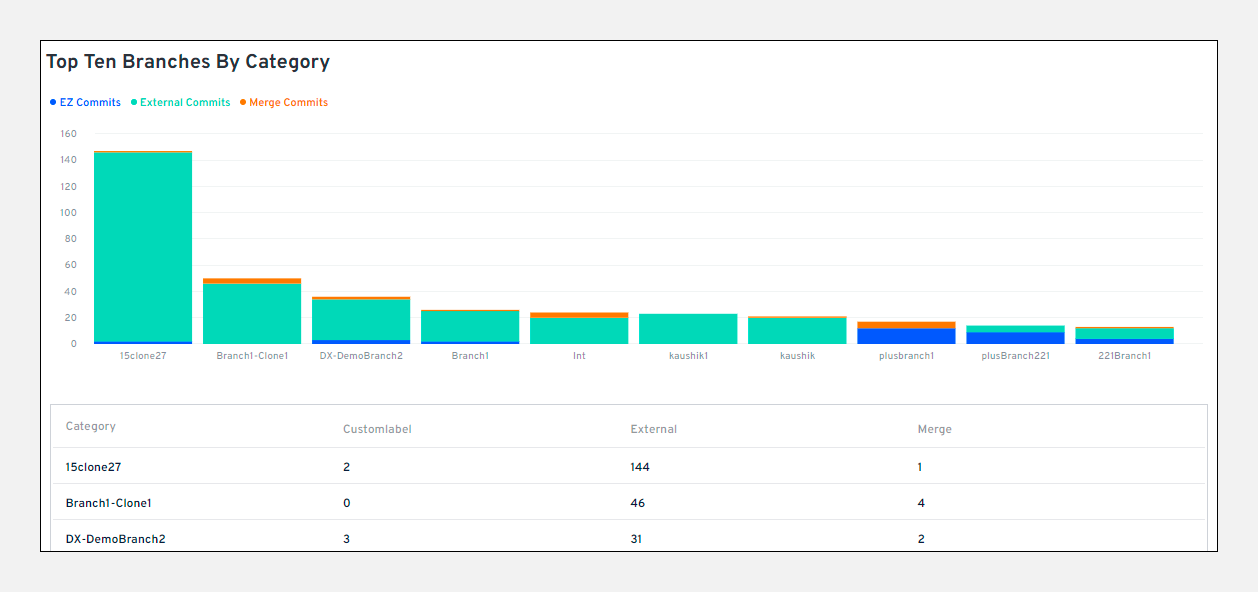Sort the table by the External column
The image size is (1258, 592).
[x=654, y=428]
